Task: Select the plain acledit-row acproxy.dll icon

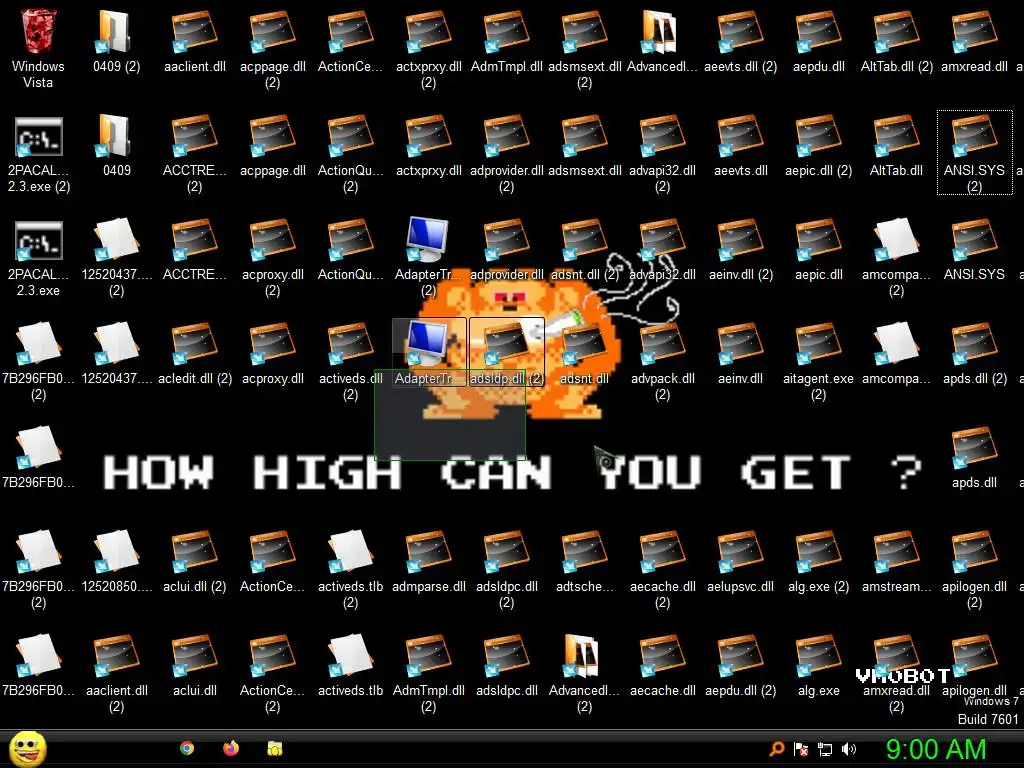Action: pos(272,344)
